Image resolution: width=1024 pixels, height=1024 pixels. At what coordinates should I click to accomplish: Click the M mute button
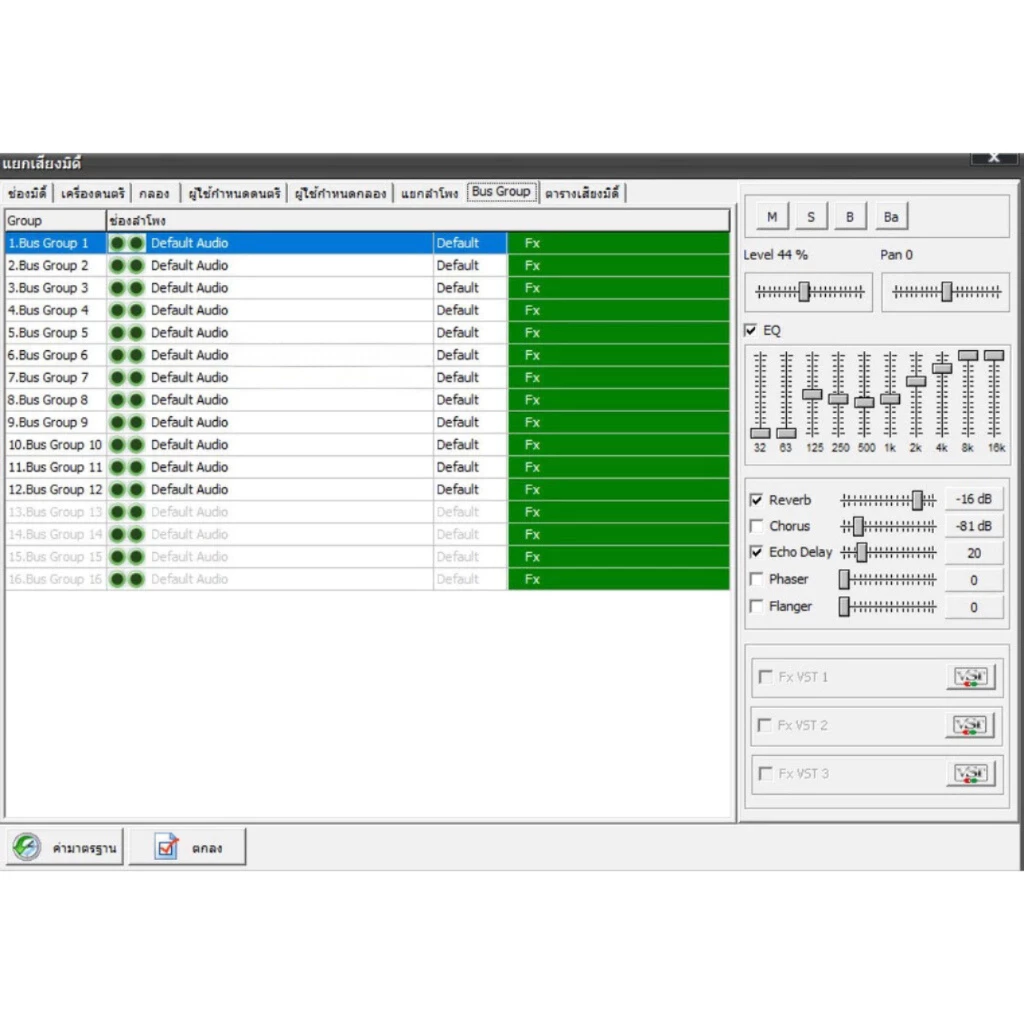[772, 217]
